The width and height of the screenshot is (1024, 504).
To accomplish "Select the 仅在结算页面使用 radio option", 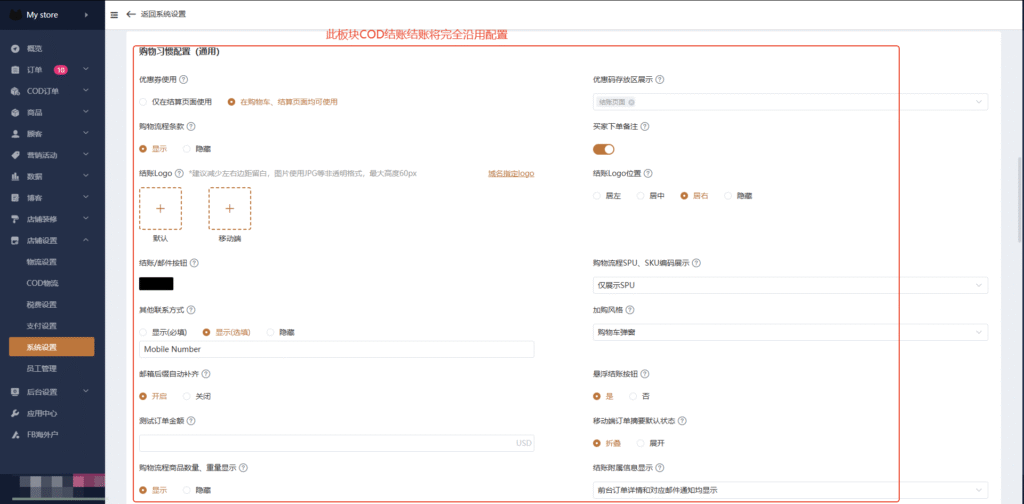I will pyautogui.click(x=144, y=101).
